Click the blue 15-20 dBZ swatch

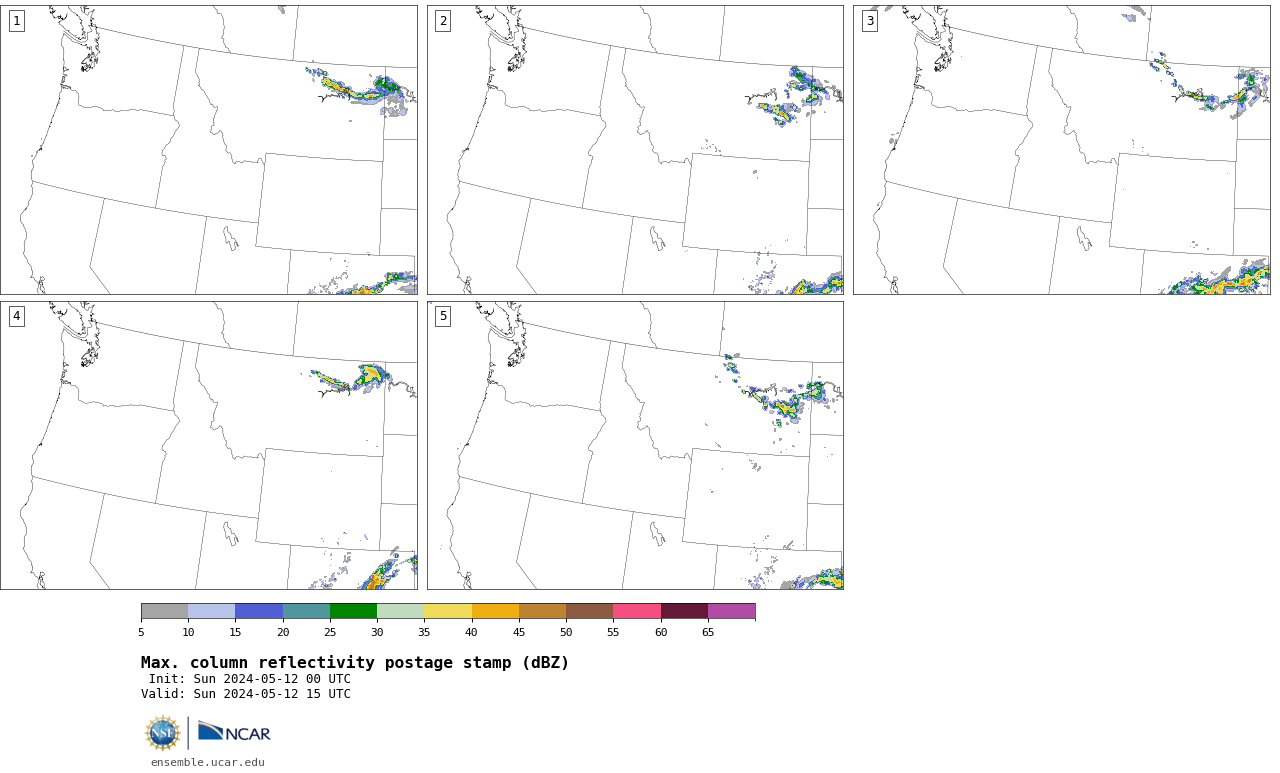pos(259,611)
